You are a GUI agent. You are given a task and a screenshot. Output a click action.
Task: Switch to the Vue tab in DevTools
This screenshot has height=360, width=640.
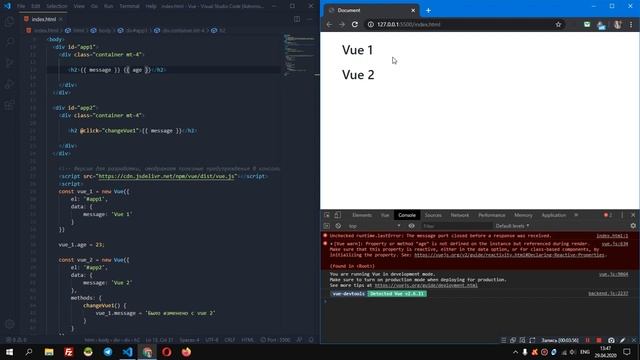pyautogui.click(x=384, y=215)
